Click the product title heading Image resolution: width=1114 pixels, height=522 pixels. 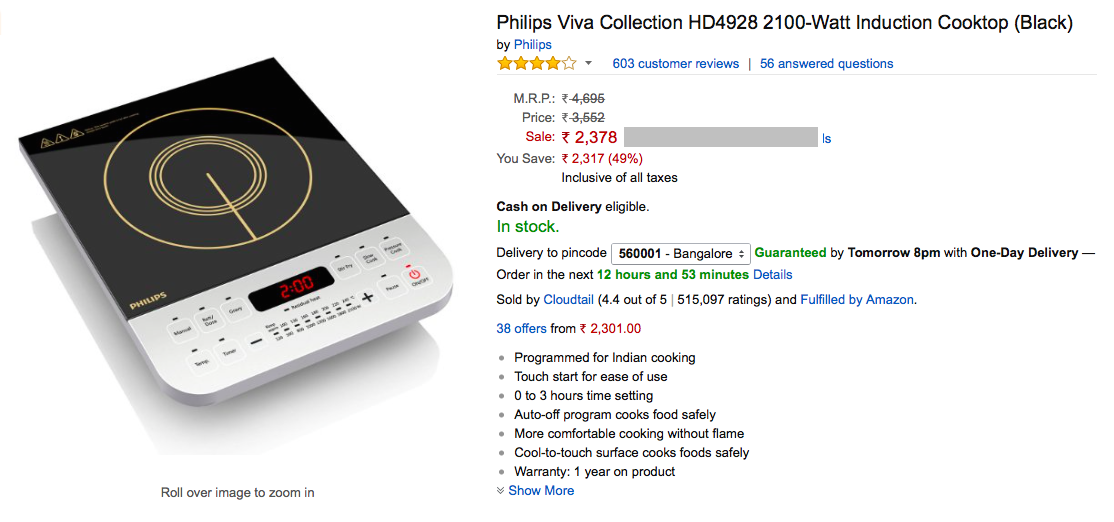(784, 22)
